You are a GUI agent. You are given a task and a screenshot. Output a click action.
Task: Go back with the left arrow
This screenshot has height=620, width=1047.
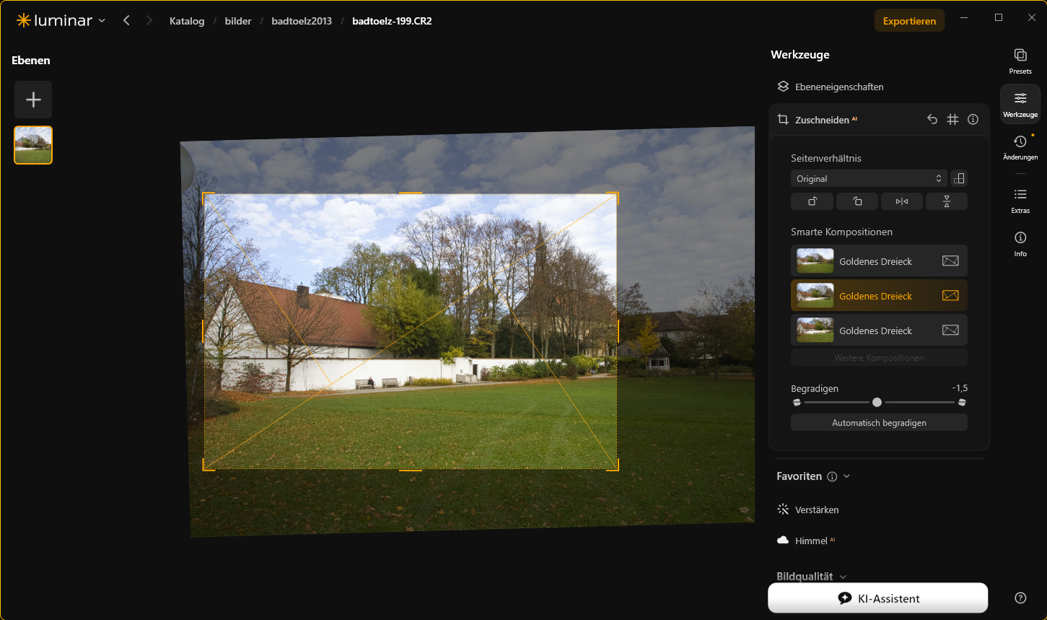tap(126, 21)
